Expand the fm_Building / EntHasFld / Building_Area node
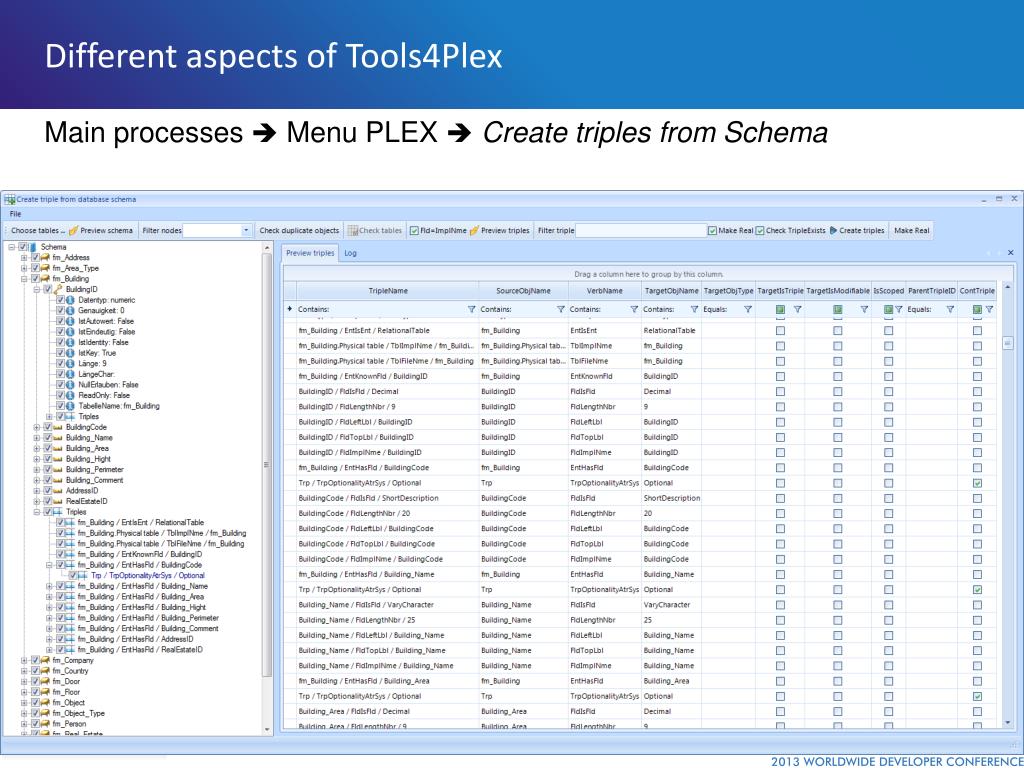1024x768 pixels. coord(49,596)
